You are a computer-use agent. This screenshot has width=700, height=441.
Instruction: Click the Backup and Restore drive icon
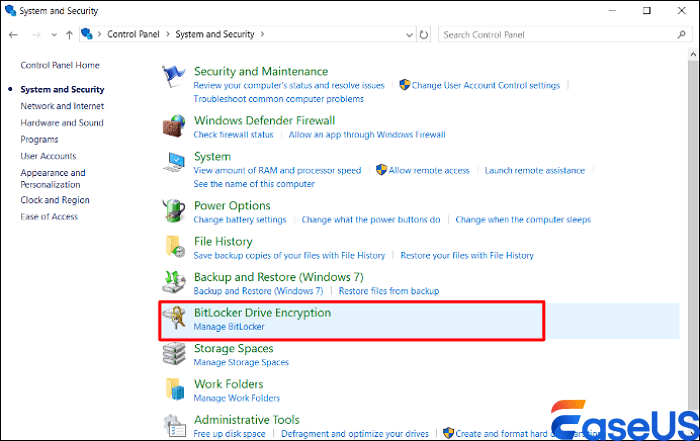(174, 282)
